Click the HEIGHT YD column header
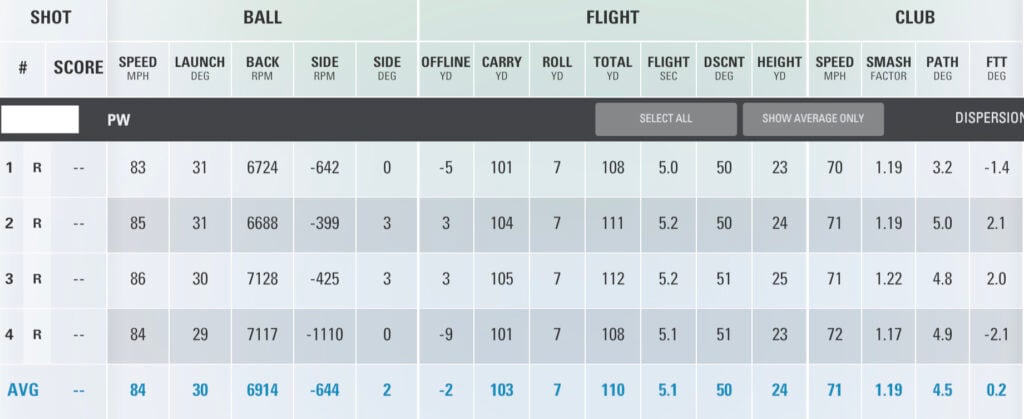1024x419 pixels. coord(779,67)
